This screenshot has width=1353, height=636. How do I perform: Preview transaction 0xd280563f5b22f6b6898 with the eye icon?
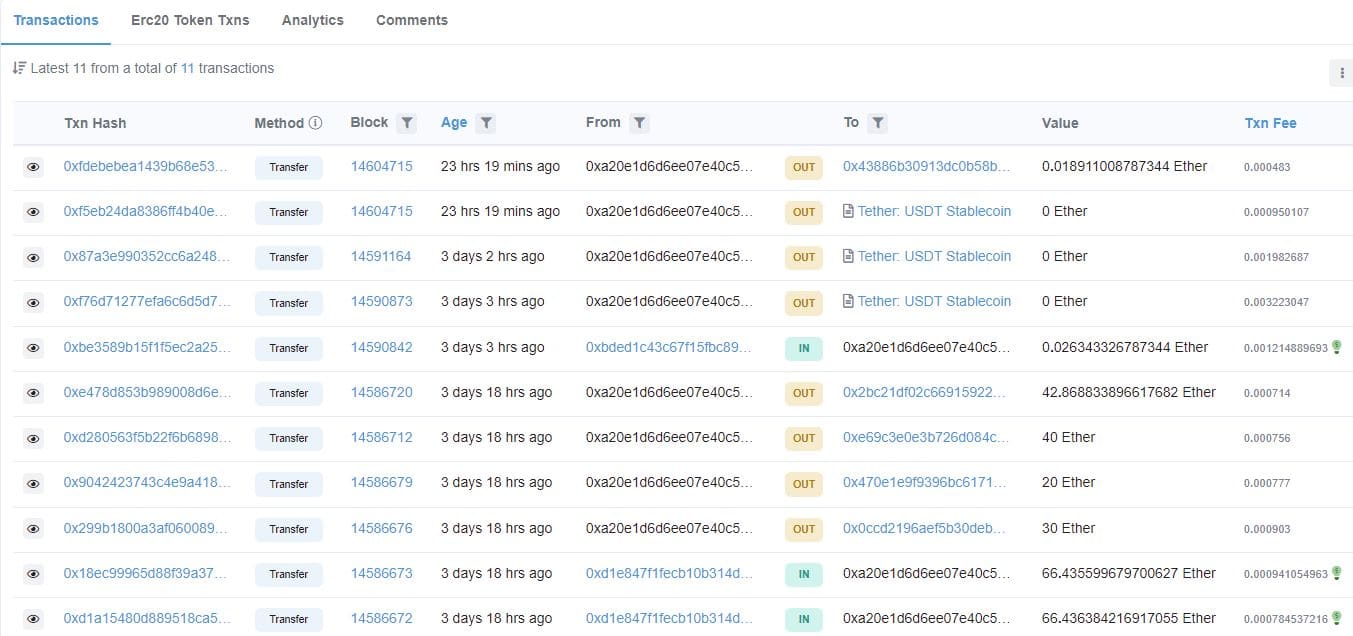(33, 438)
